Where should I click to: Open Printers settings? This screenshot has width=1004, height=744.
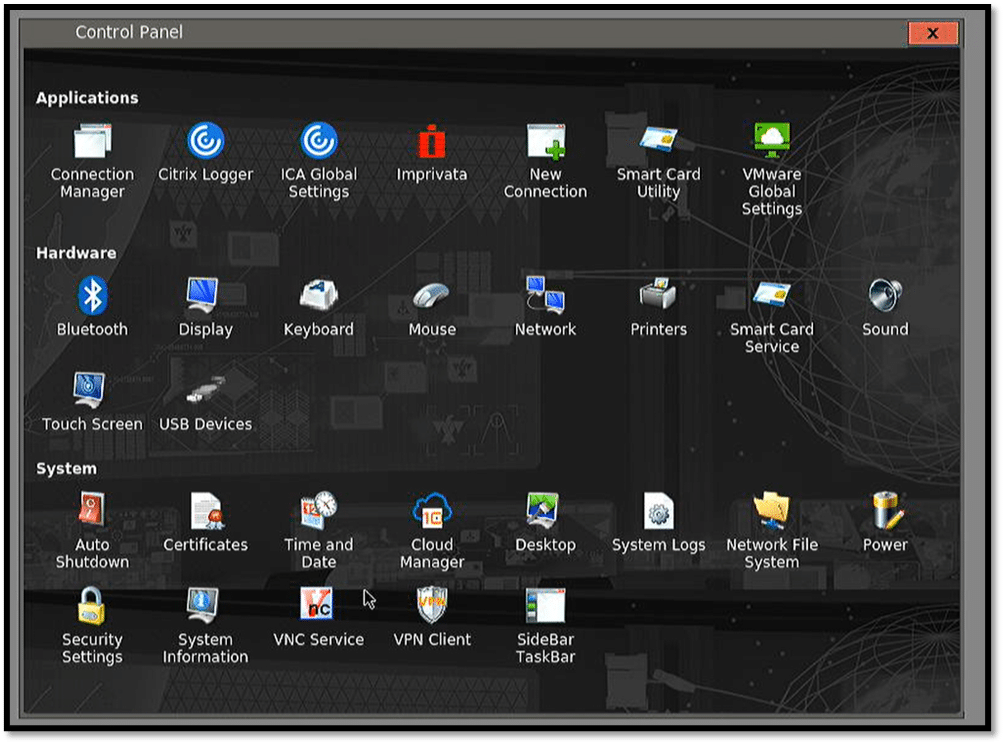pos(658,307)
